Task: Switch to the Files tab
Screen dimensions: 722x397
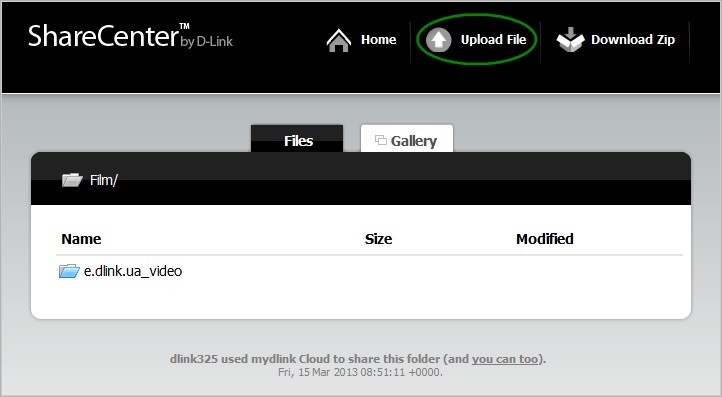Action: click(297, 139)
